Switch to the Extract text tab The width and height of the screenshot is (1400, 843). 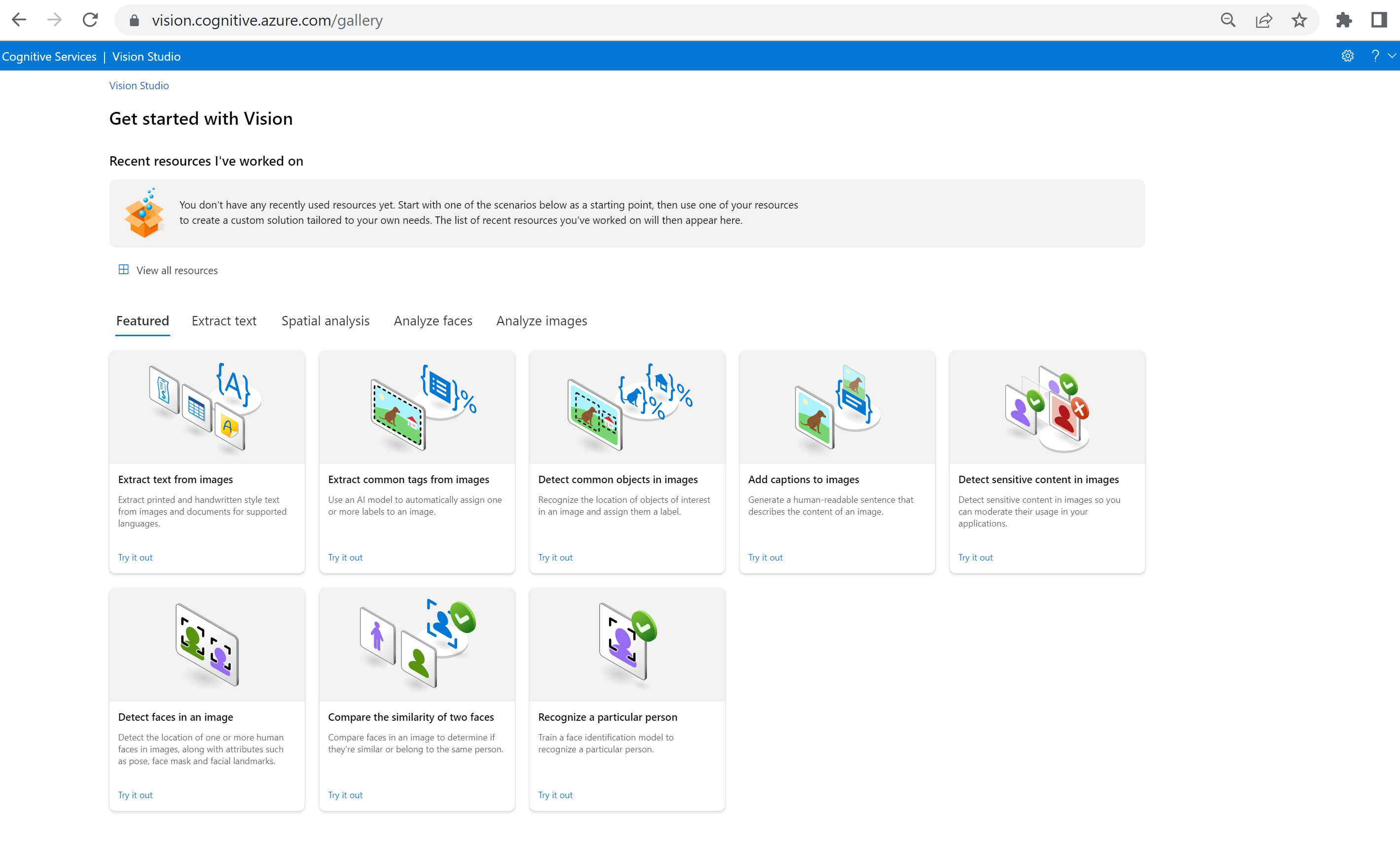point(224,321)
